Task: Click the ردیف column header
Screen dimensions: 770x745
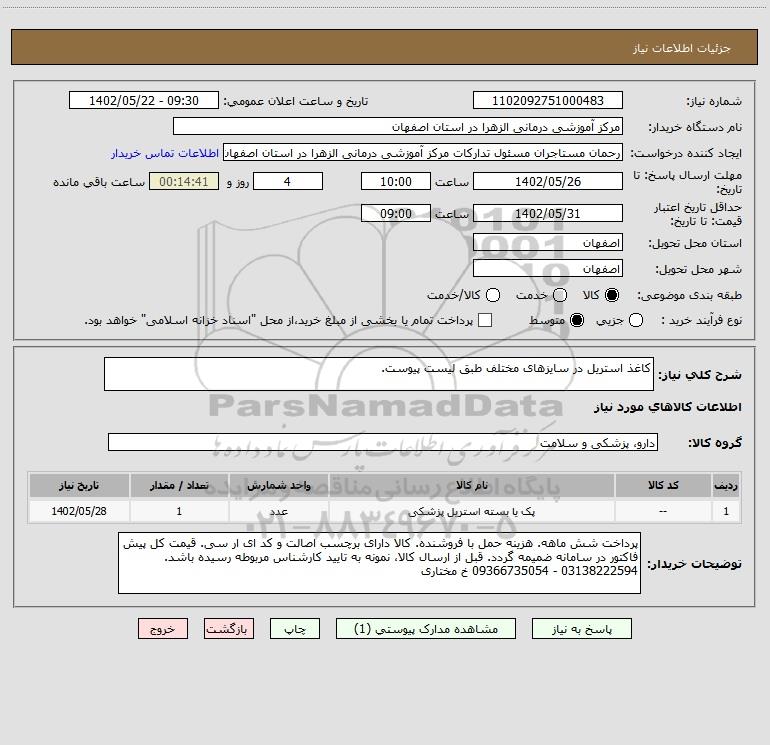Action: [x=726, y=485]
